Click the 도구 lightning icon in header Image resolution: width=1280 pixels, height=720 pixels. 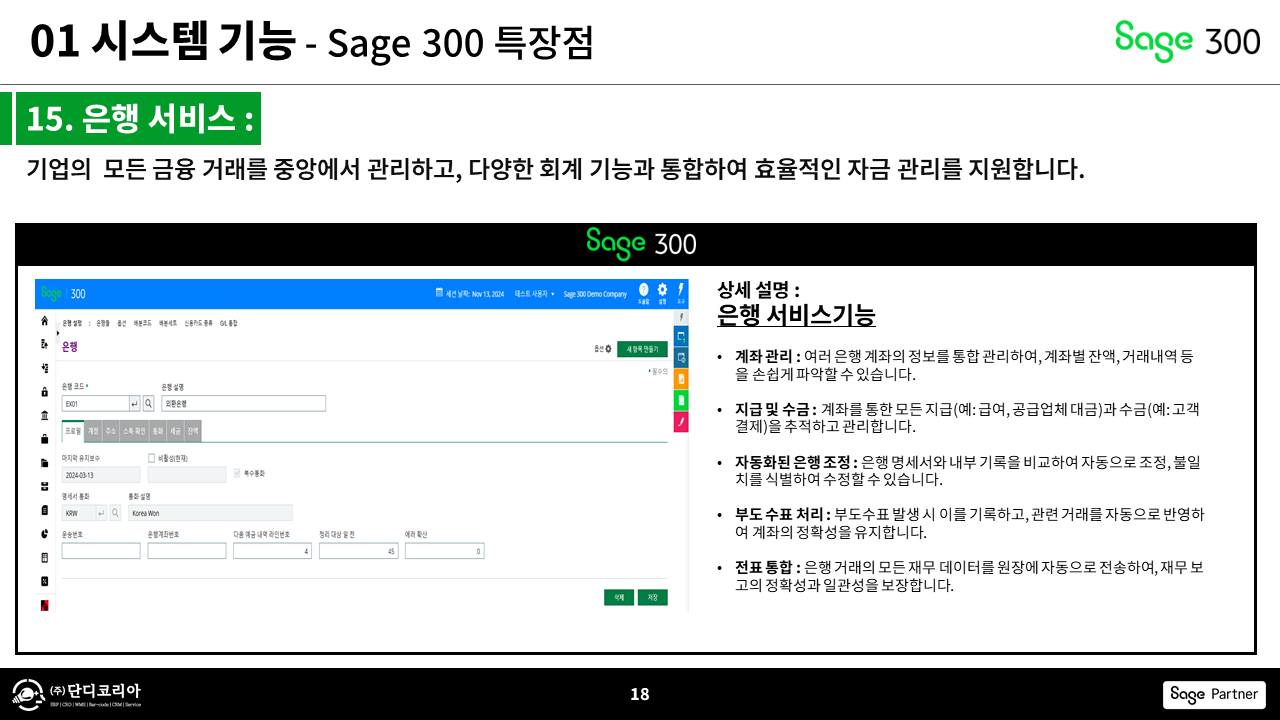681,291
